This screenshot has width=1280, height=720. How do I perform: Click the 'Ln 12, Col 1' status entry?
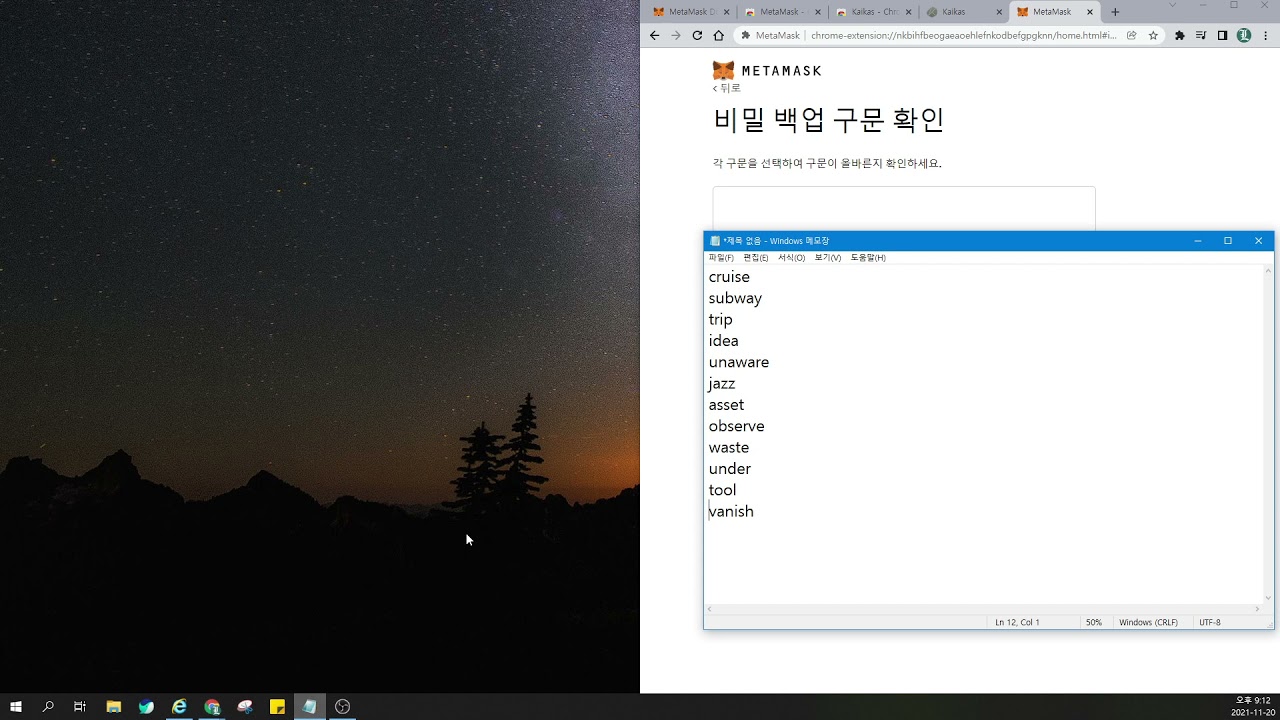pyautogui.click(x=1017, y=622)
